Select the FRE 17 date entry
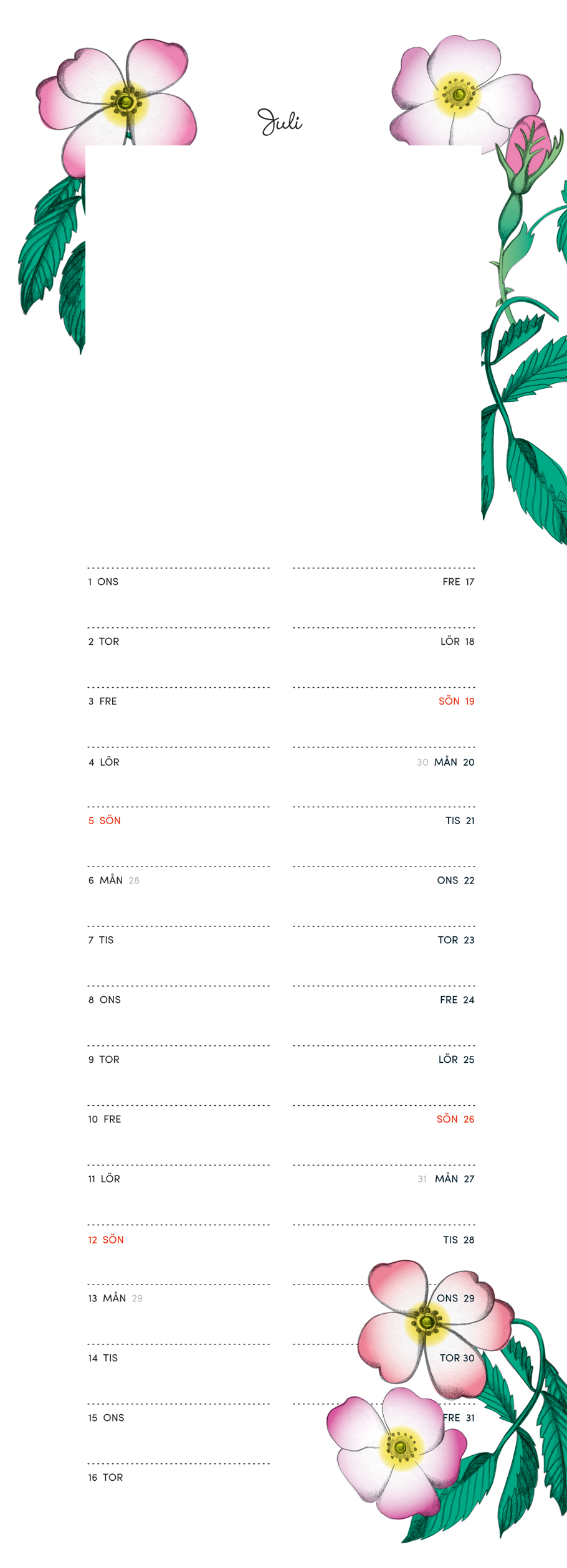 [458, 582]
